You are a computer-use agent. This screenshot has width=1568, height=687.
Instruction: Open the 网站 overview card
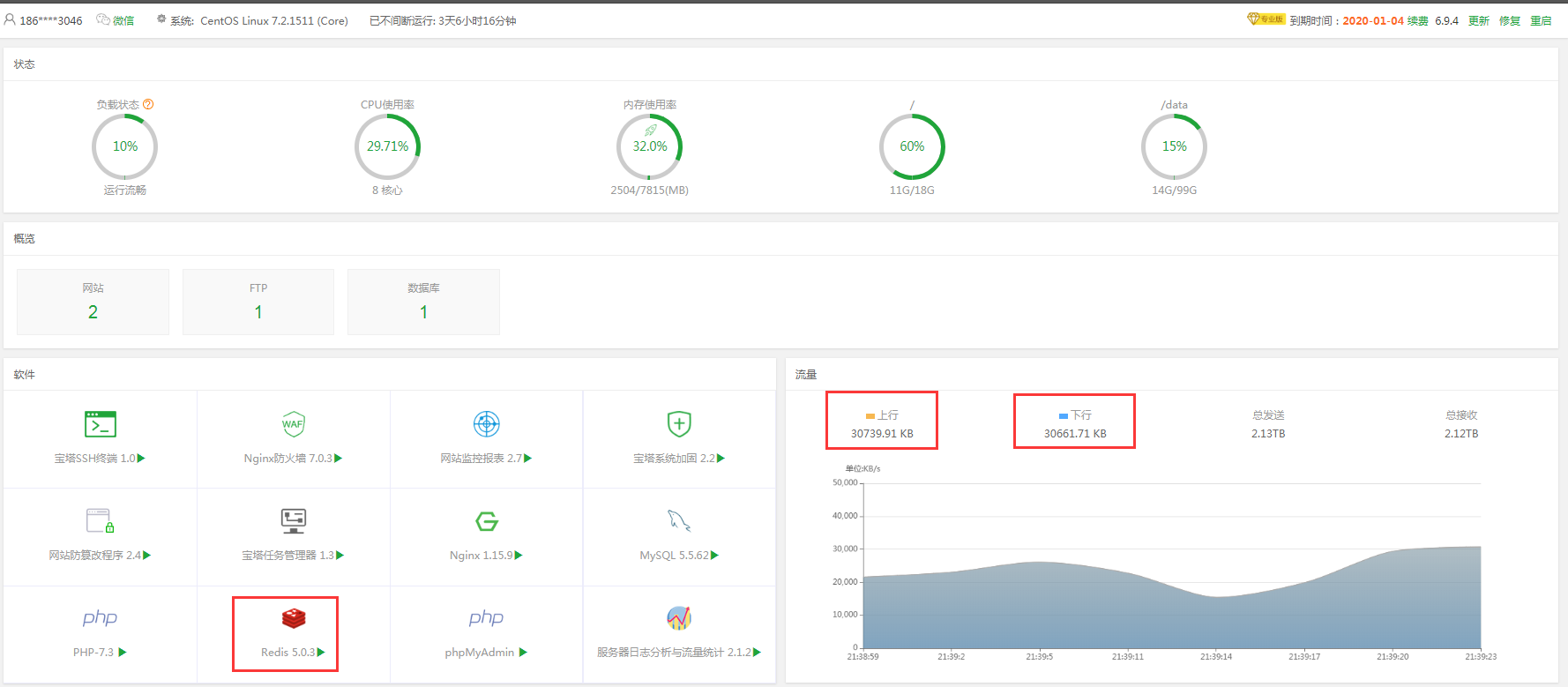pos(93,302)
